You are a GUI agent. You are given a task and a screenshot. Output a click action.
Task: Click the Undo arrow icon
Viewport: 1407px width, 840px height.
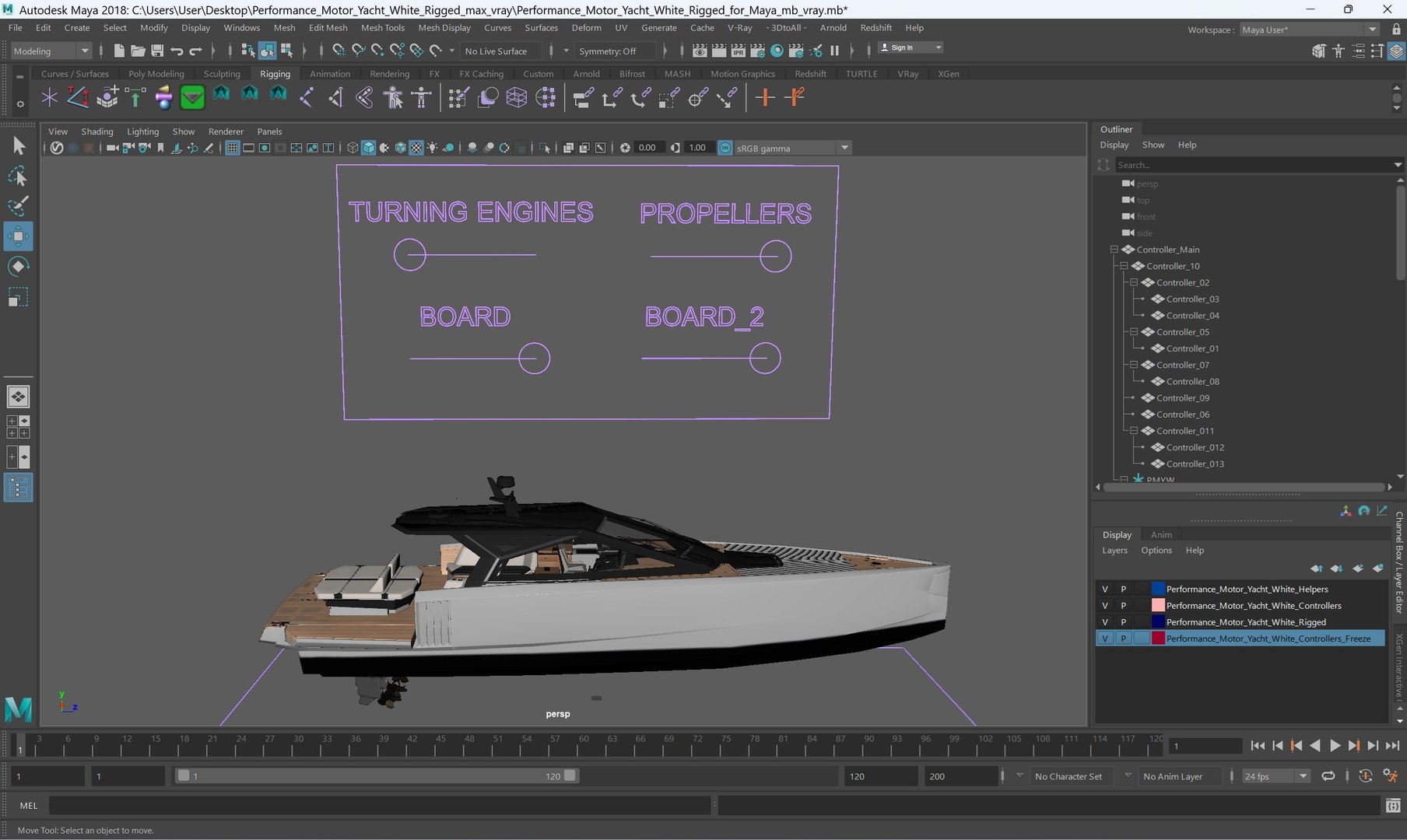point(177,51)
